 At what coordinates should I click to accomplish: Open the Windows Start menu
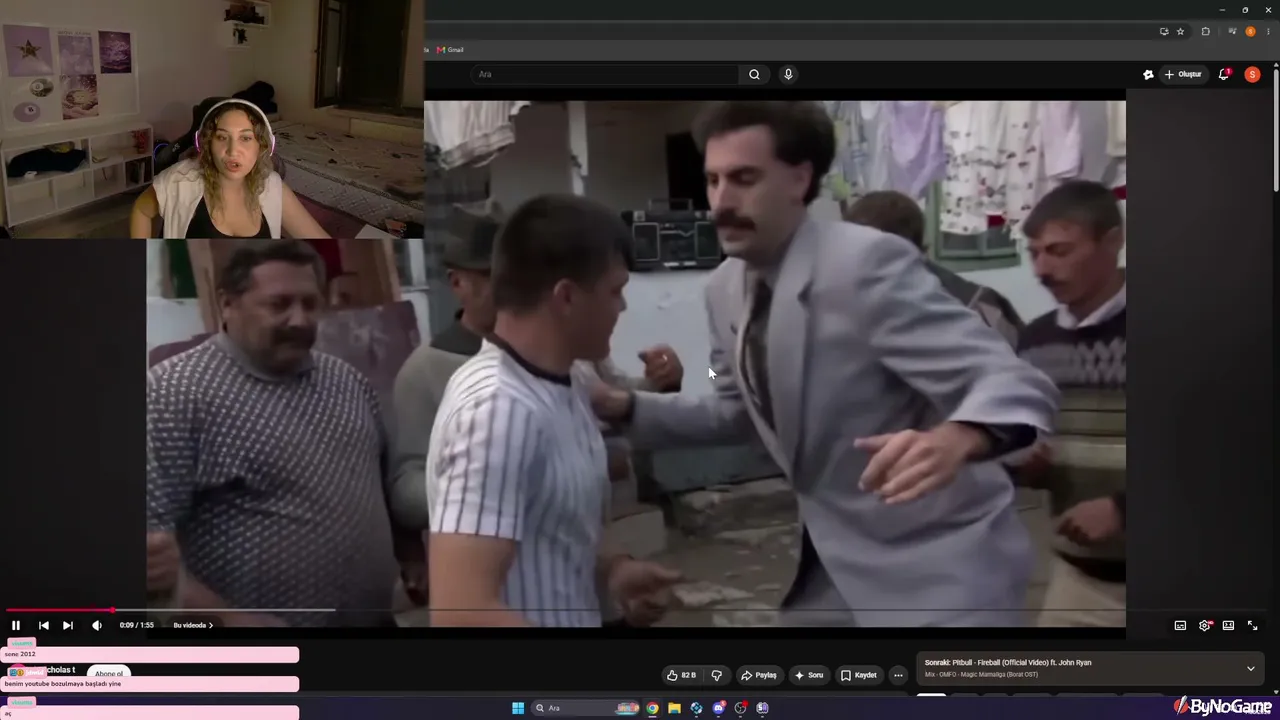click(518, 708)
